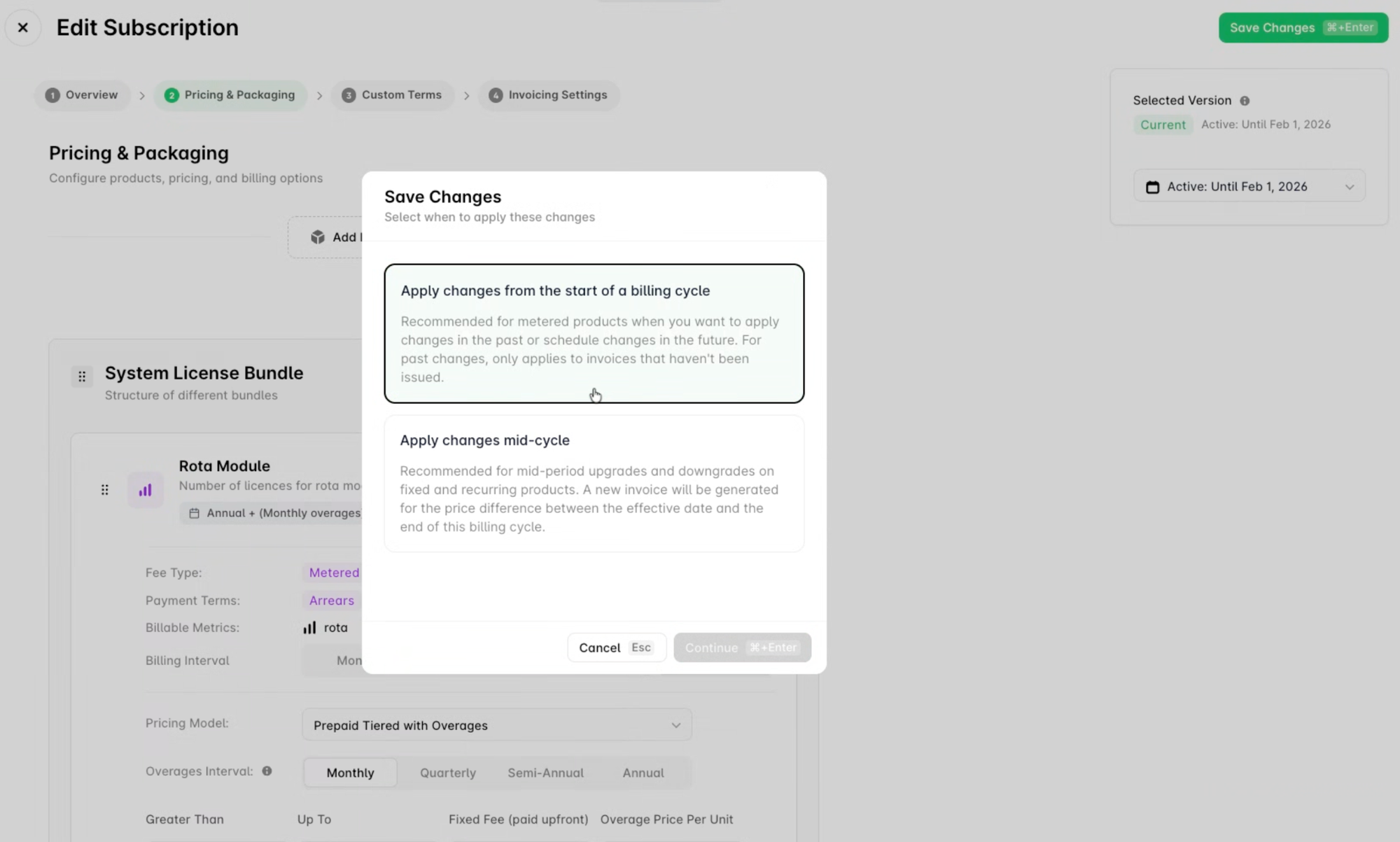Open the Active: Until Feb 1, 2026 dropdown
This screenshot has height=842, width=1400.
coord(1249,186)
